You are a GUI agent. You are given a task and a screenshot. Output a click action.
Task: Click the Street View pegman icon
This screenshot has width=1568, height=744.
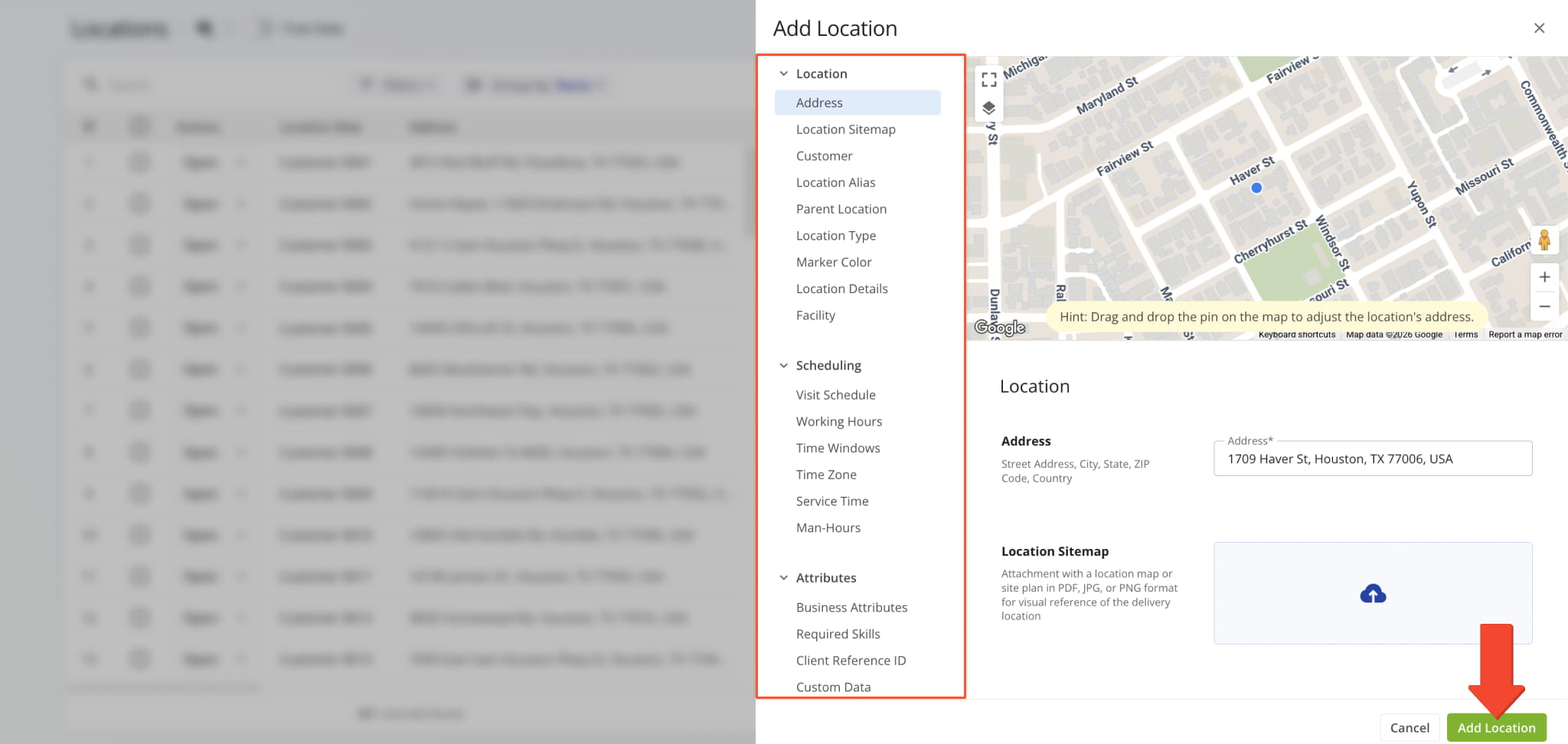(x=1543, y=240)
